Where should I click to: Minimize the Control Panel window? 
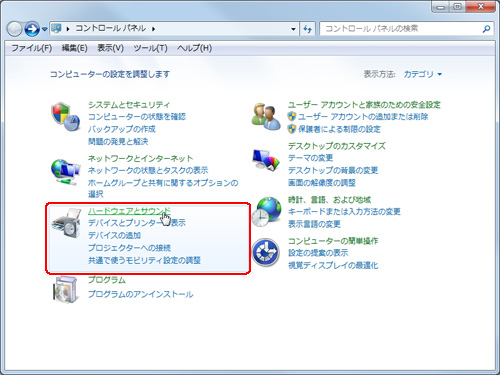click(x=440, y=7)
